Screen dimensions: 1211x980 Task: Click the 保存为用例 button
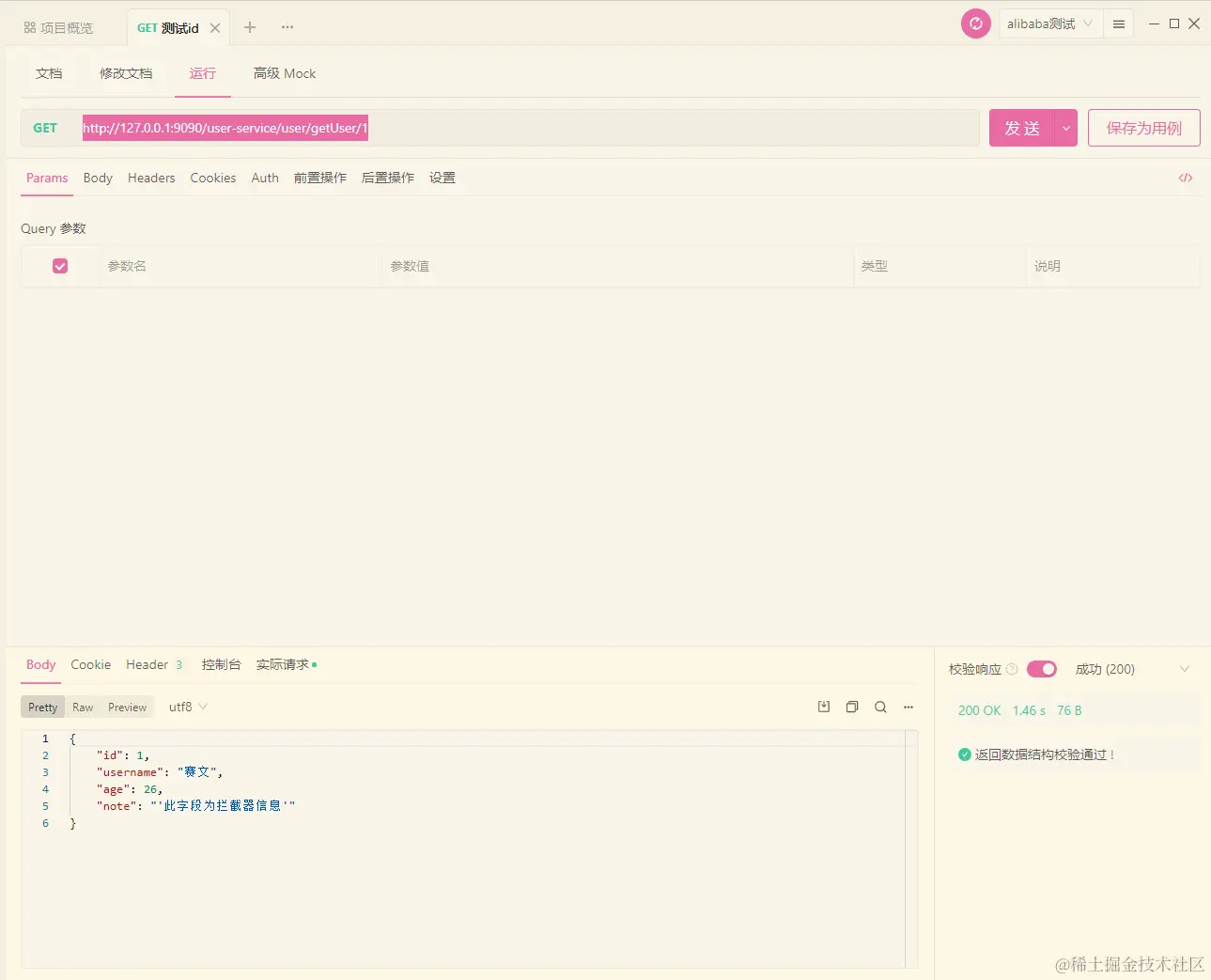pyautogui.click(x=1144, y=128)
